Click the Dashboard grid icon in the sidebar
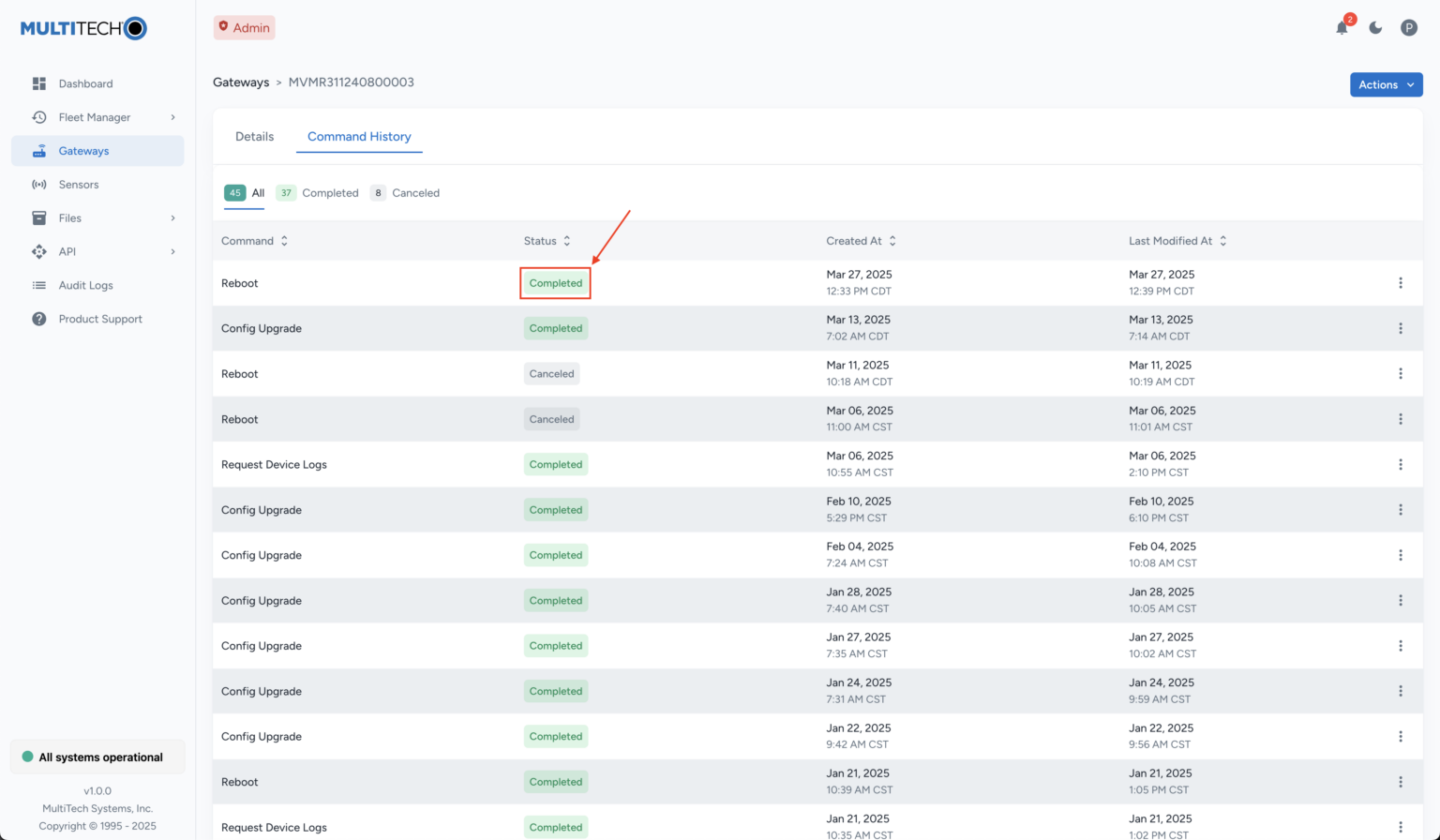This screenshot has width=1440, height=840. (39, 83)
